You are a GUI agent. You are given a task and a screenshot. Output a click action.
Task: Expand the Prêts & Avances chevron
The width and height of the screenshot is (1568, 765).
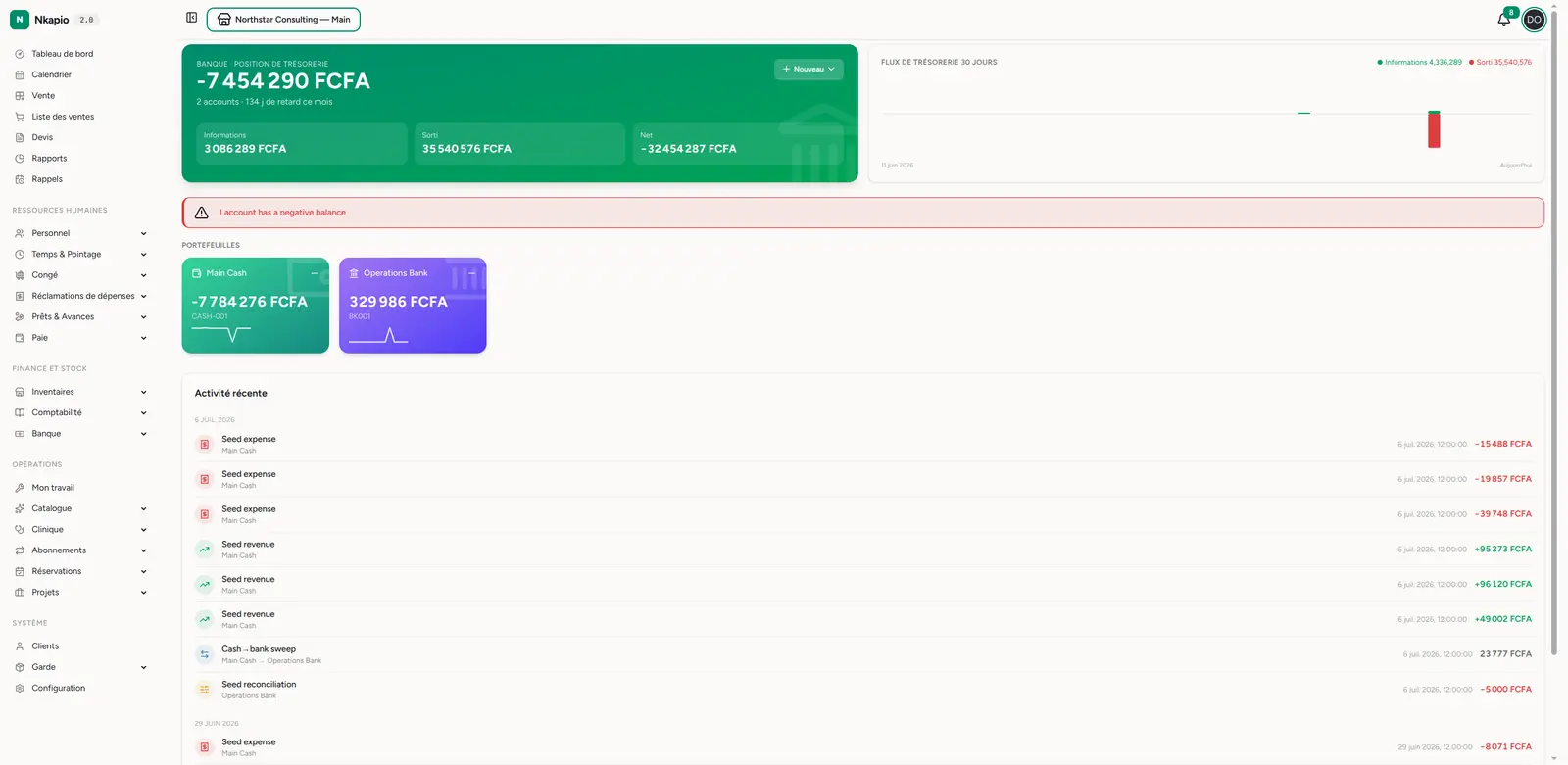pyautogui.click(x=144, y=316)
